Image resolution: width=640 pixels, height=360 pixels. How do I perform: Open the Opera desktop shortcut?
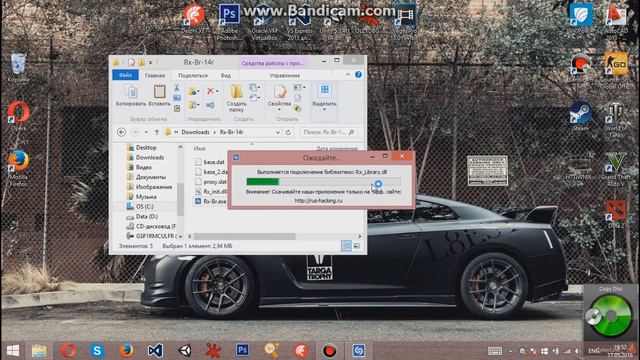[18, 116]
